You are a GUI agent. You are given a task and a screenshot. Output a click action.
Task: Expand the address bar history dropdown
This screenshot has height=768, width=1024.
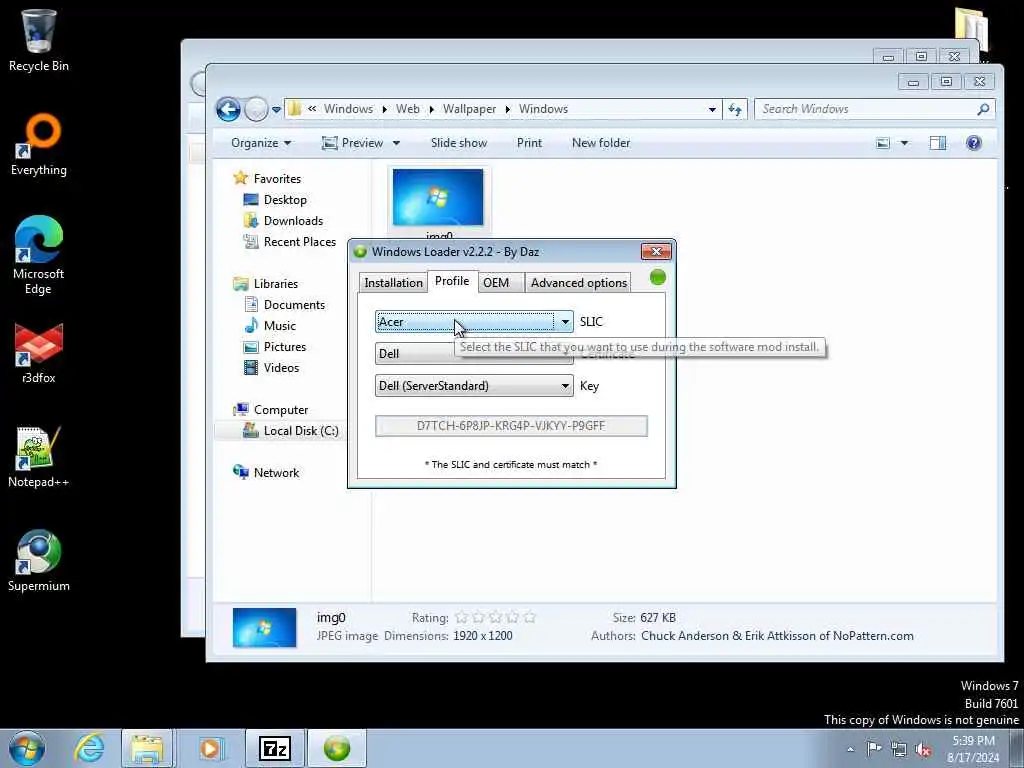click(712, 110)
